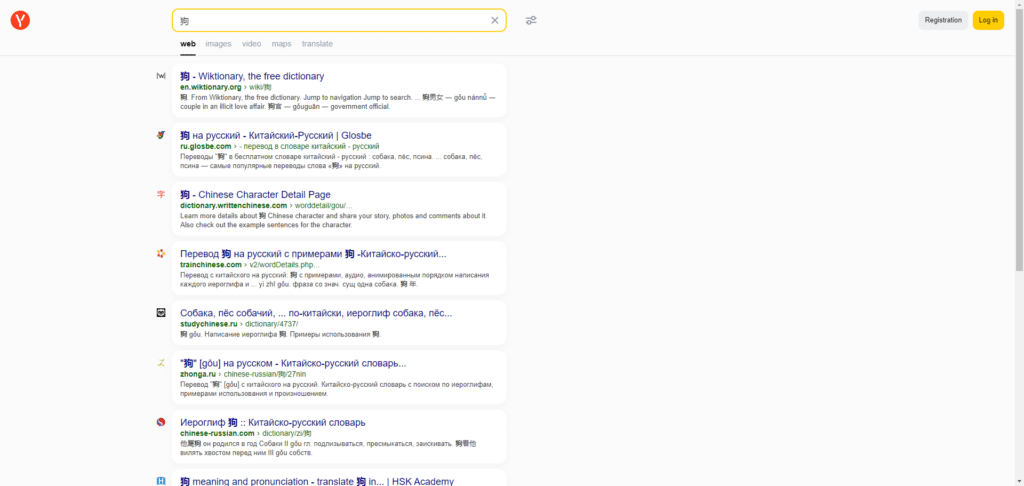This screenshot has height=486, width=1024.
Task: Click the zhonga.ru URL
Action: point(198,374)
